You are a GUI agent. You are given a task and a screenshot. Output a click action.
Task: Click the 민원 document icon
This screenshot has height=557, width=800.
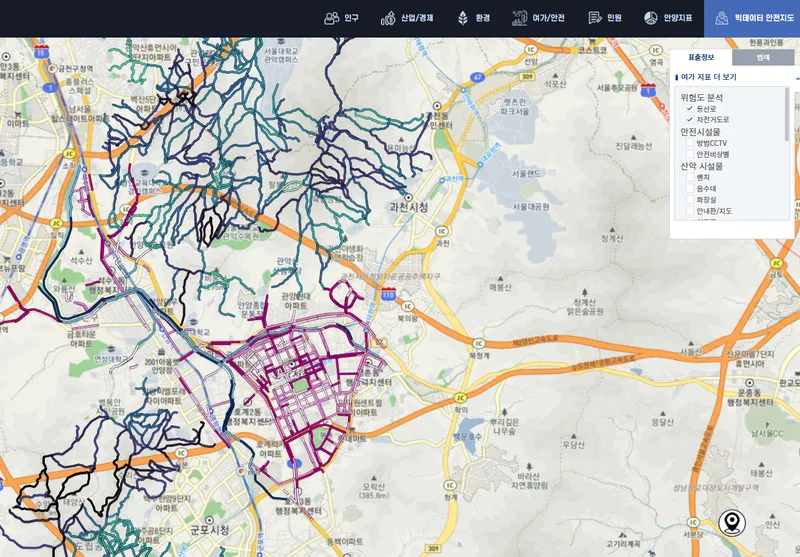(x=595, y=18)
